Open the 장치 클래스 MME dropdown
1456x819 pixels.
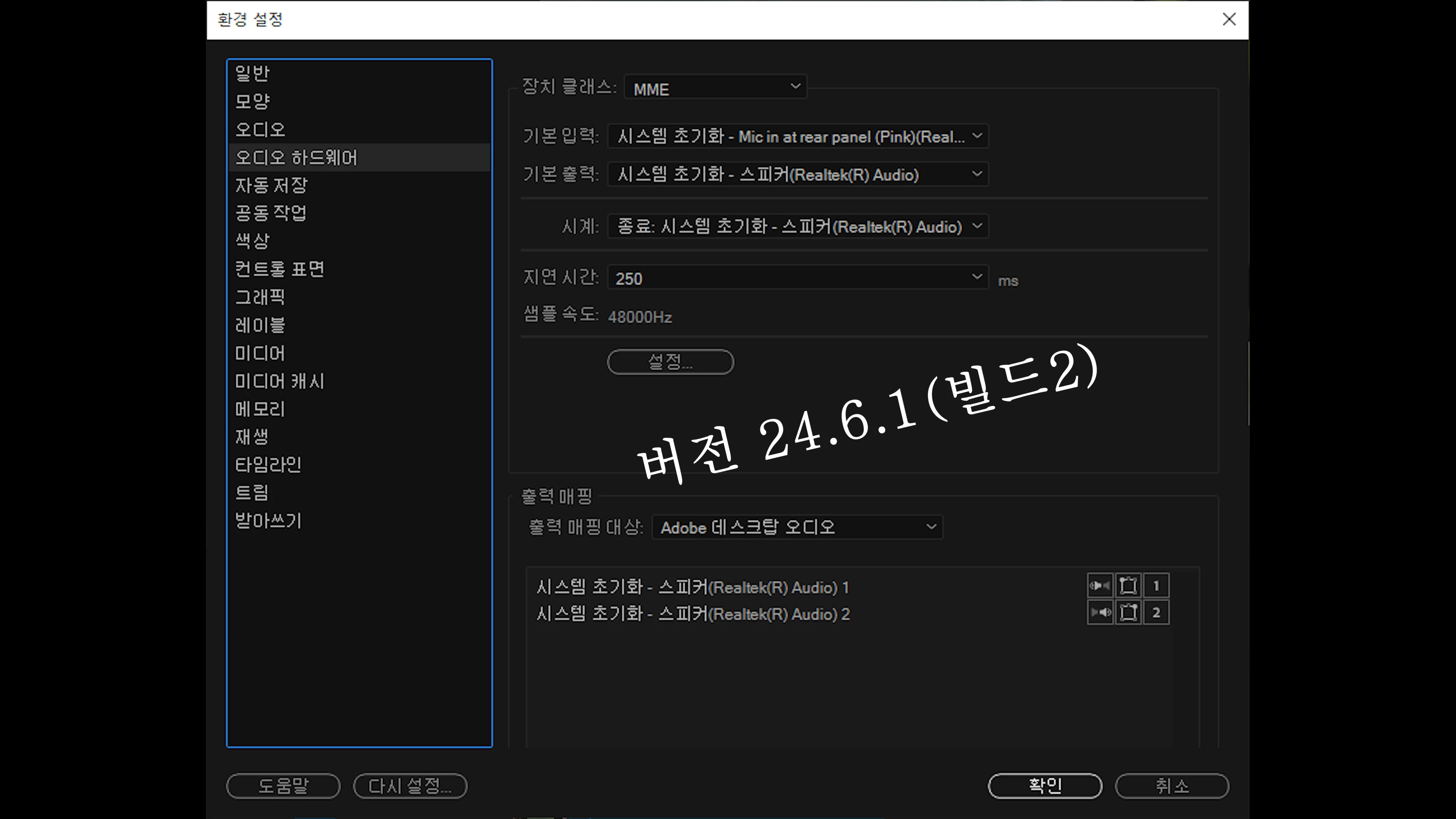point(715,87)
